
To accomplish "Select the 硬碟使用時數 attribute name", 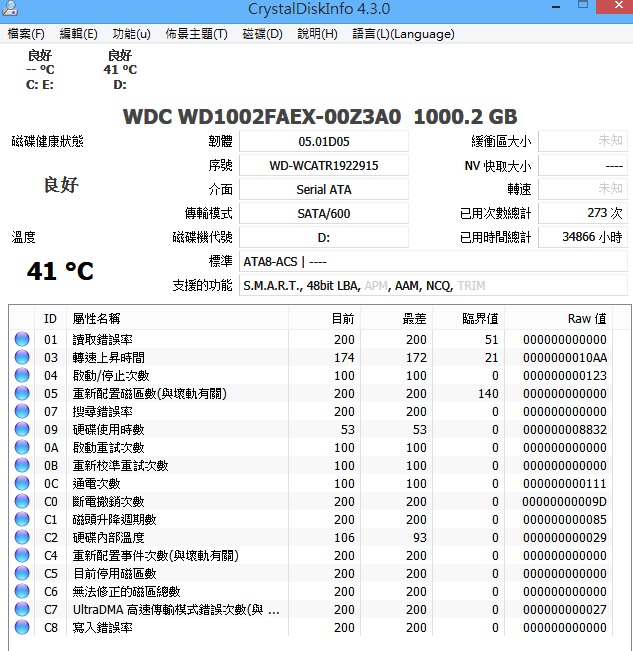I will click(108, 430).
